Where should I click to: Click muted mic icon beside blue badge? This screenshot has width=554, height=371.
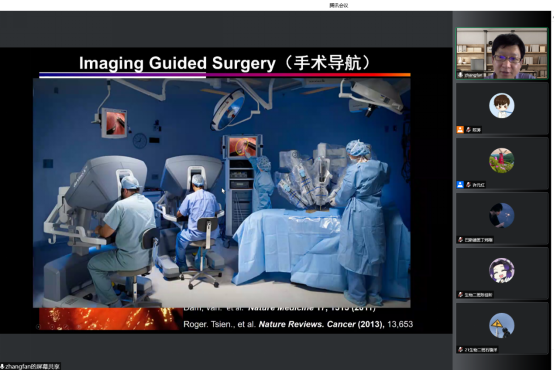coord(468,184)
